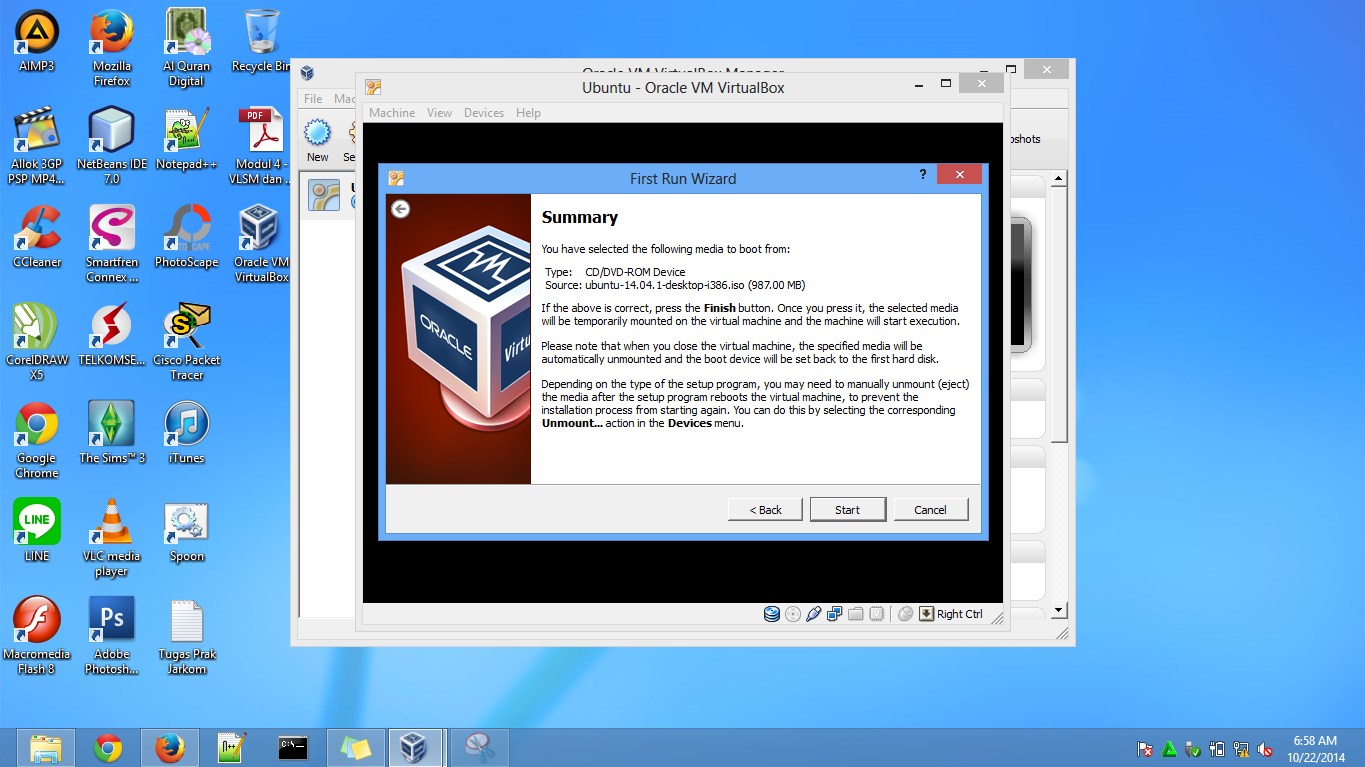The image size is (1365, 767).
Task: Open Al Quran Digital desktop icon
Action: tap(187, 48)
